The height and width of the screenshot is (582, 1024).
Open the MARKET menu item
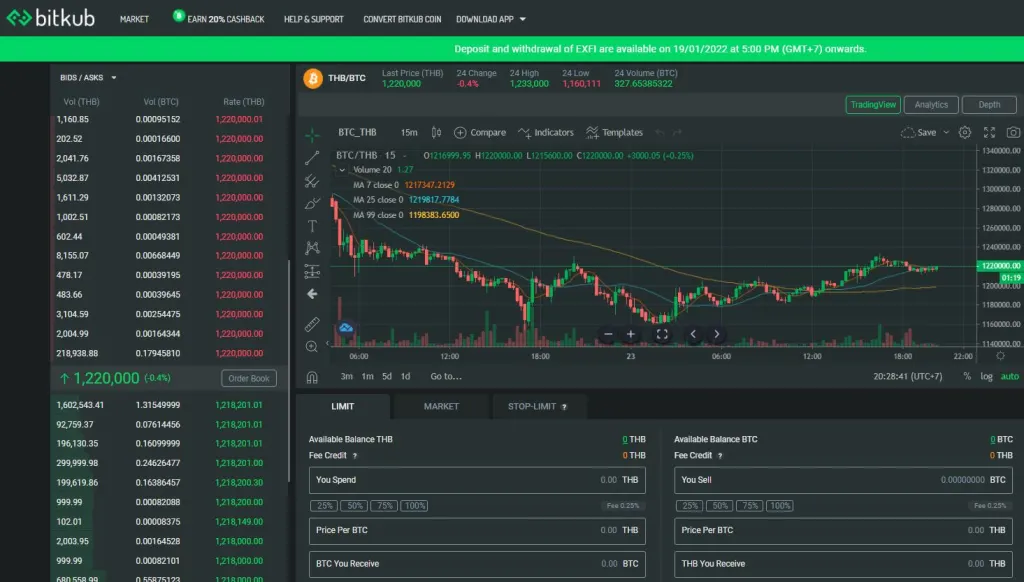tap(134, 20)
